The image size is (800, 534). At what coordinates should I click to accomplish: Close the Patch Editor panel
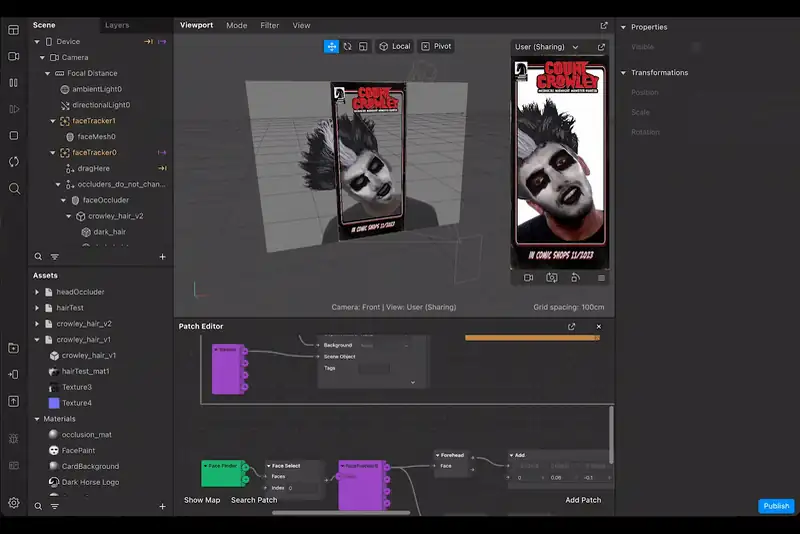598,326
